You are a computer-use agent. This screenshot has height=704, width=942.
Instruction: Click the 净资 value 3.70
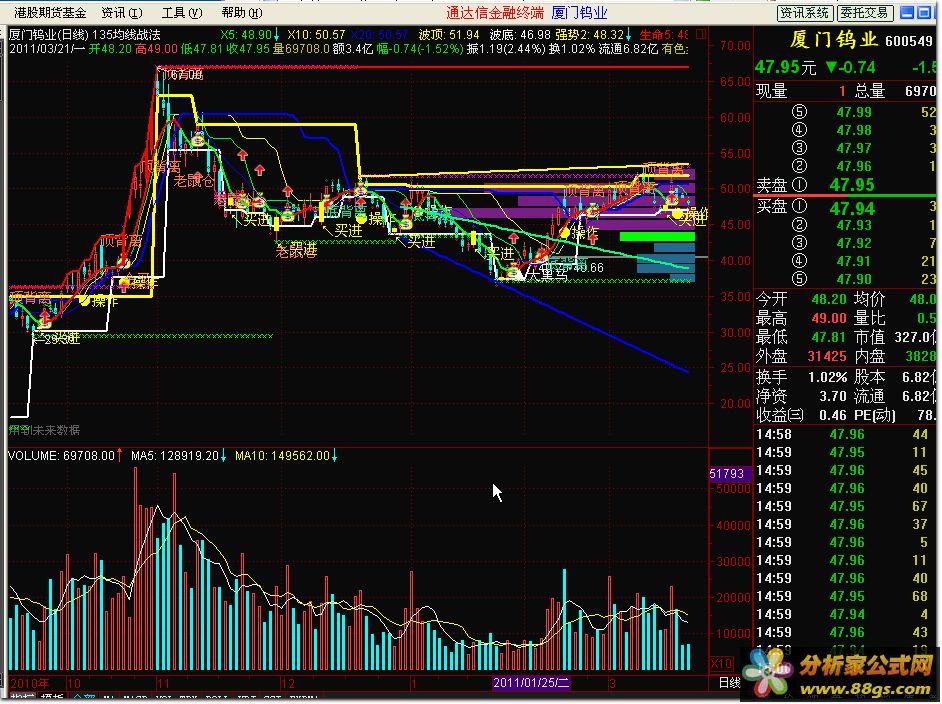point(833,396)
